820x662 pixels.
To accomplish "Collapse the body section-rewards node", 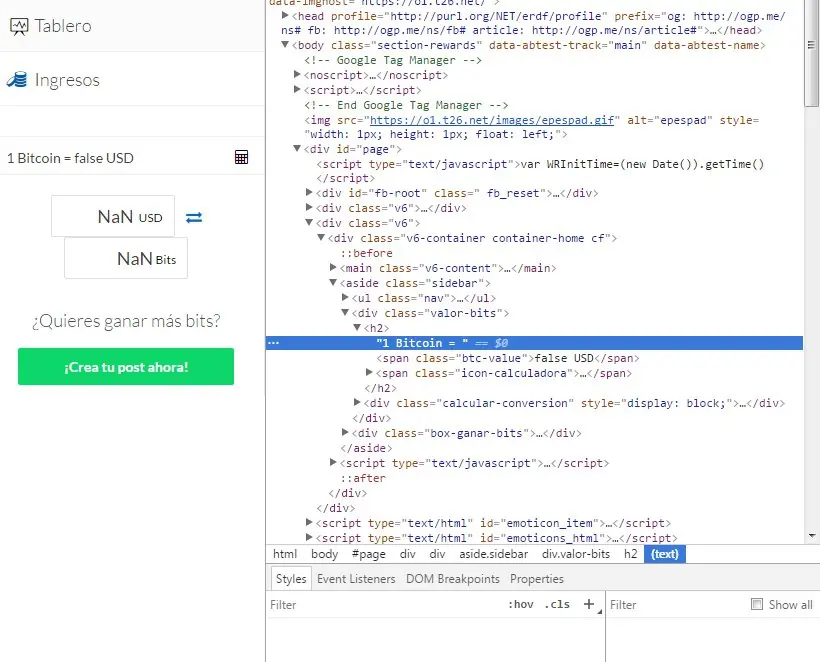I will (x=285, y=45).
